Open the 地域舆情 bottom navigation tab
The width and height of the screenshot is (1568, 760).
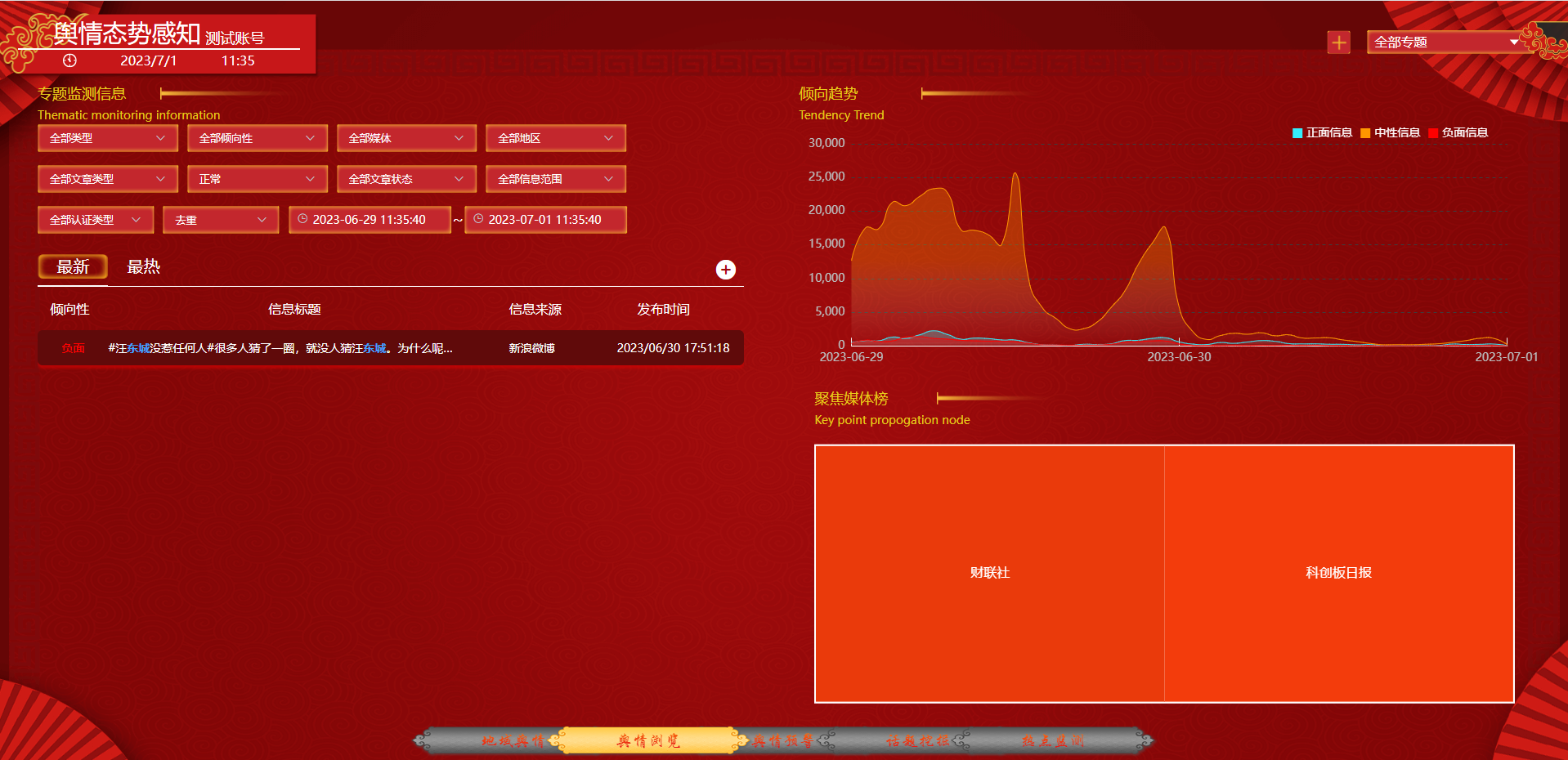coord(513,741)
